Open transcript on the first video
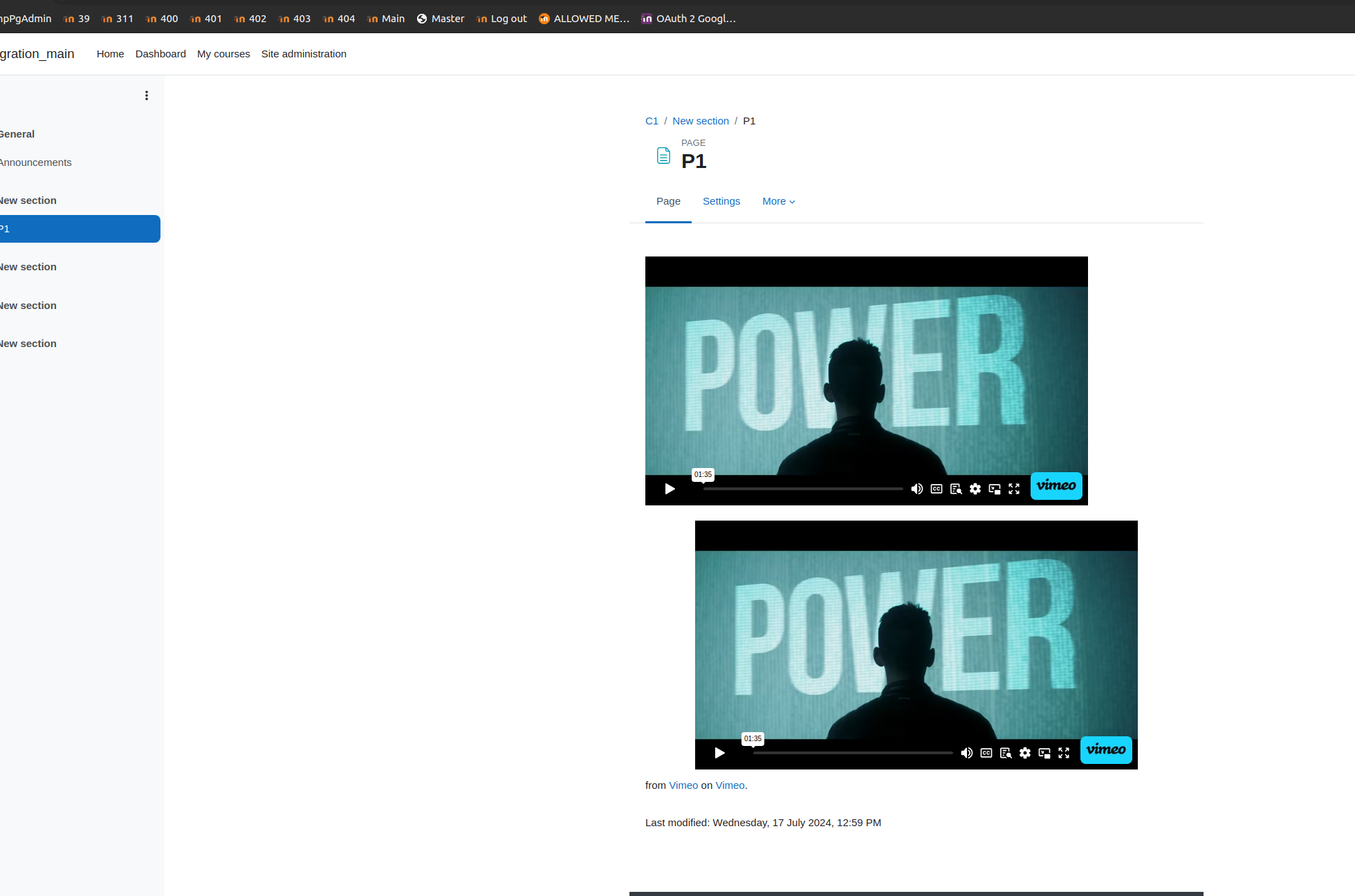The width and height of the screenshot is (1355, 896). point(956,489)
